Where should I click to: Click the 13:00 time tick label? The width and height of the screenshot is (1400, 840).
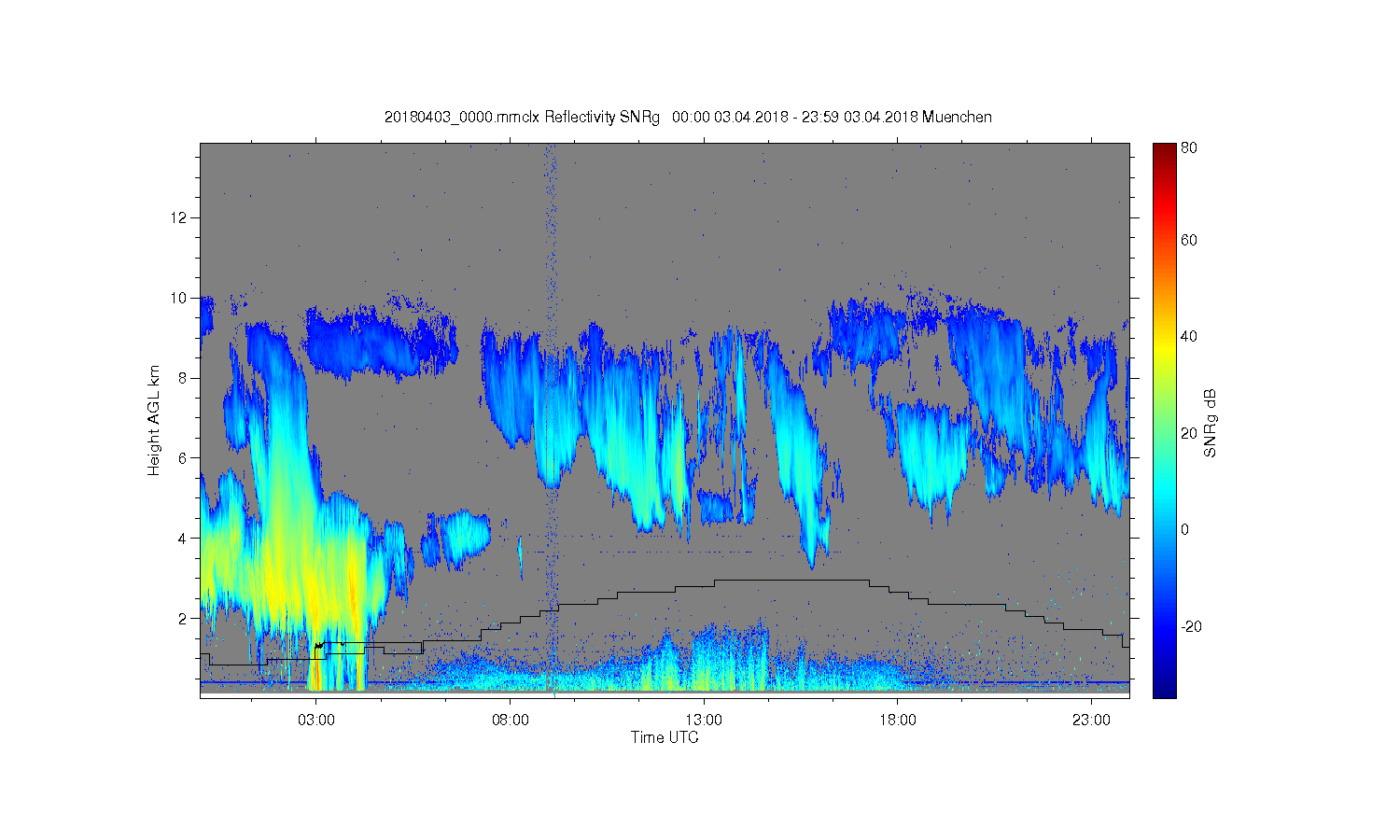(704, 720)
